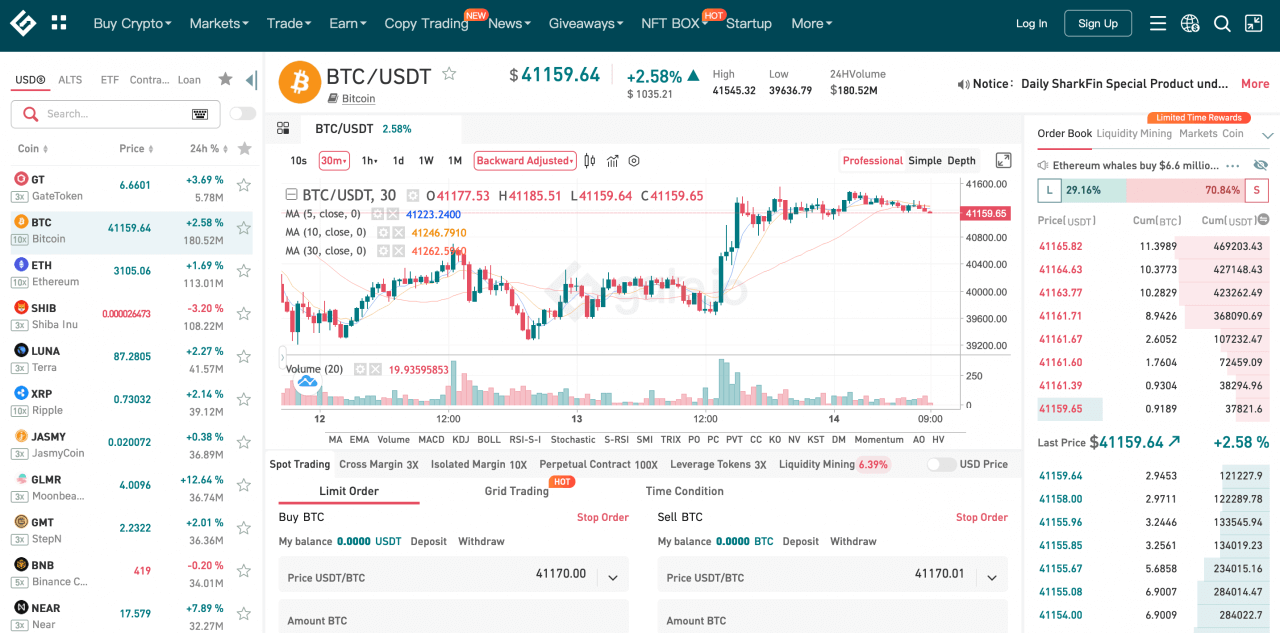Click the speaker icon by Ethereum whales news
Image resolution: width=1280 pixels, height=633 pixels.
click(x=1043, y=165)
